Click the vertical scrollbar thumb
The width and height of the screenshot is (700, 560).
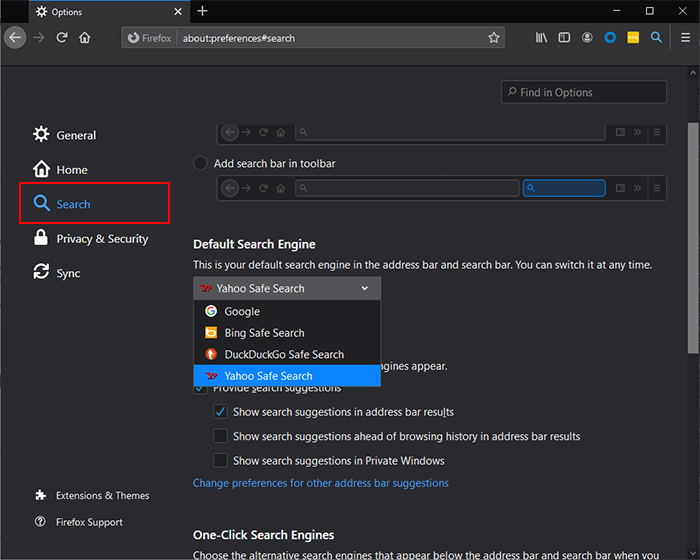point(693,238)
